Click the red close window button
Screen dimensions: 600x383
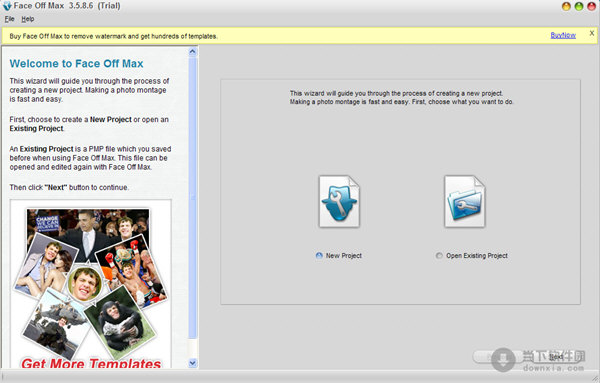pyautogui.click(x=591, y=6)
